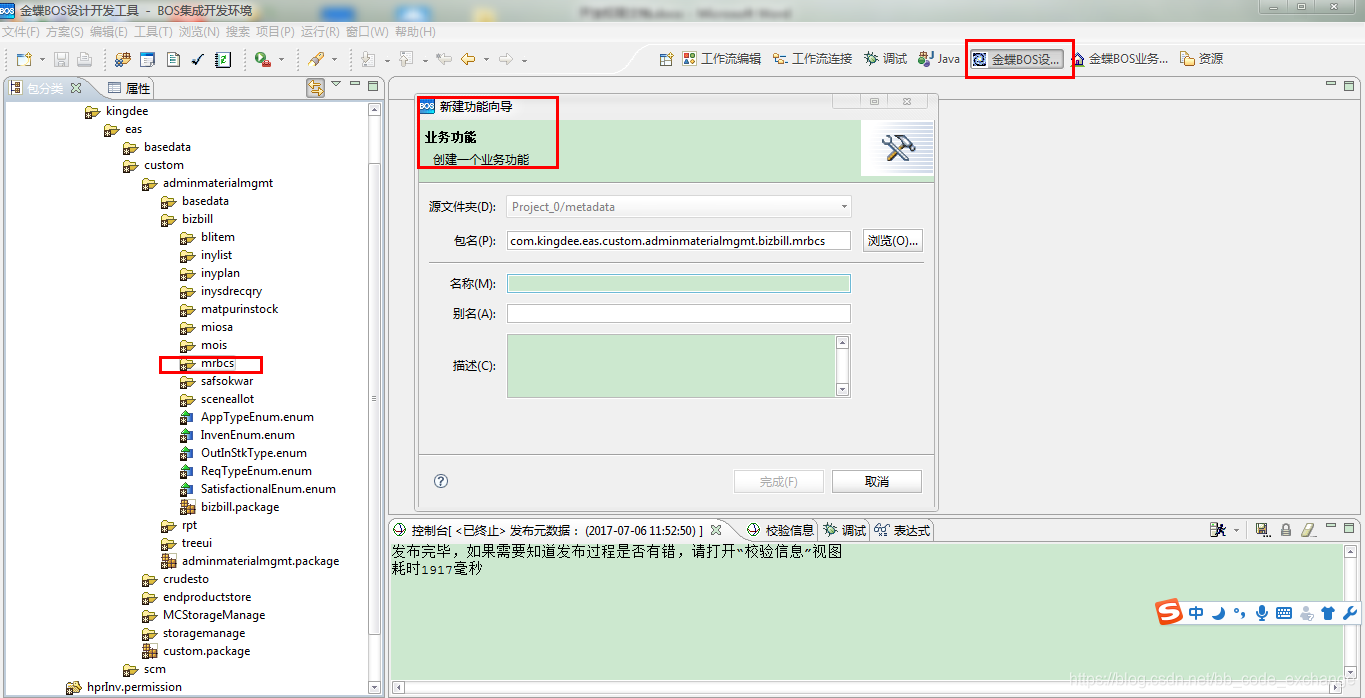Image resolution: width=1365 pixels, height=698 pixels.
Task: Switch to 金蝶BOS业务 perspective
Action: 1120,59
